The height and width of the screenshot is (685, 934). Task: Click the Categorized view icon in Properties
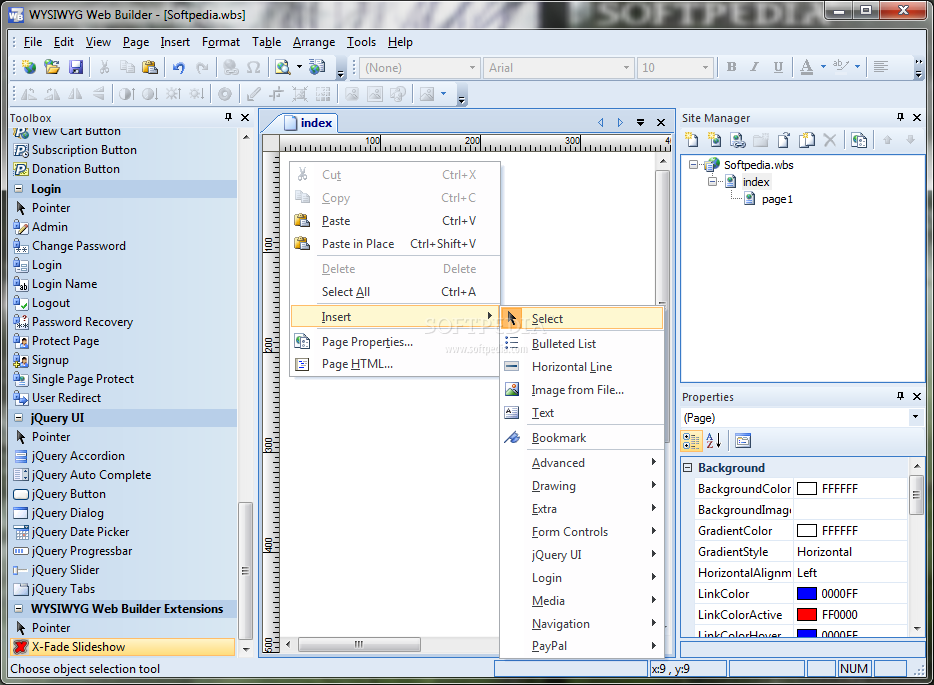point(691,441)
